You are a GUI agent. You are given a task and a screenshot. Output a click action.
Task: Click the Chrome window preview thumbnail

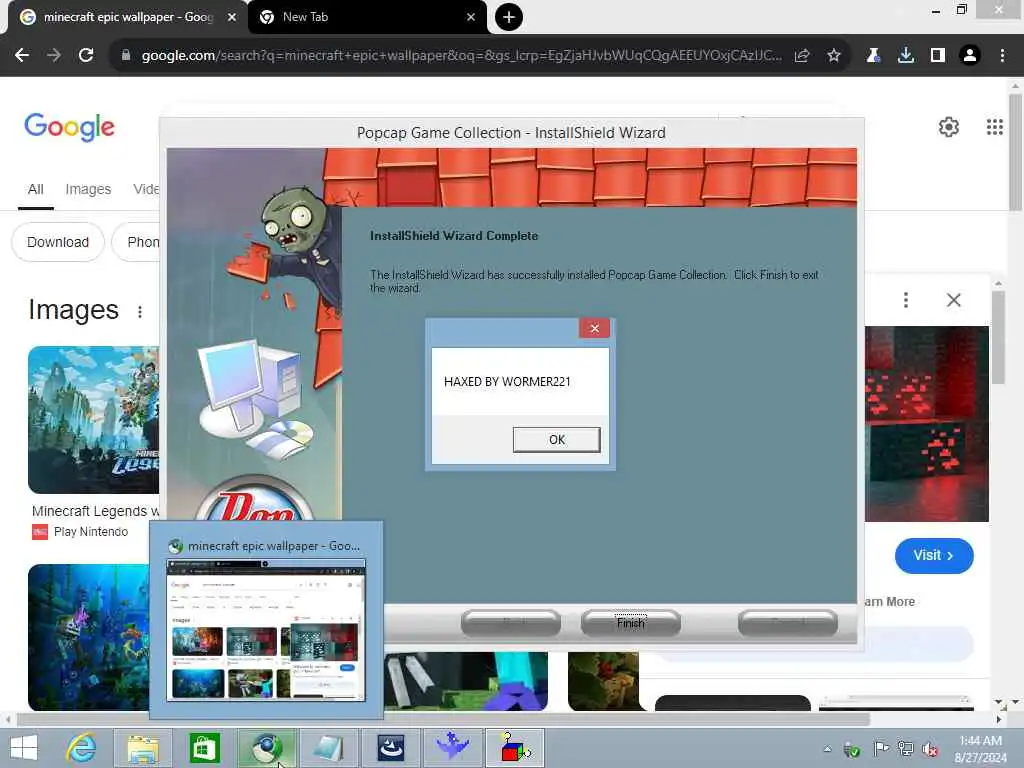click(266, 630)
